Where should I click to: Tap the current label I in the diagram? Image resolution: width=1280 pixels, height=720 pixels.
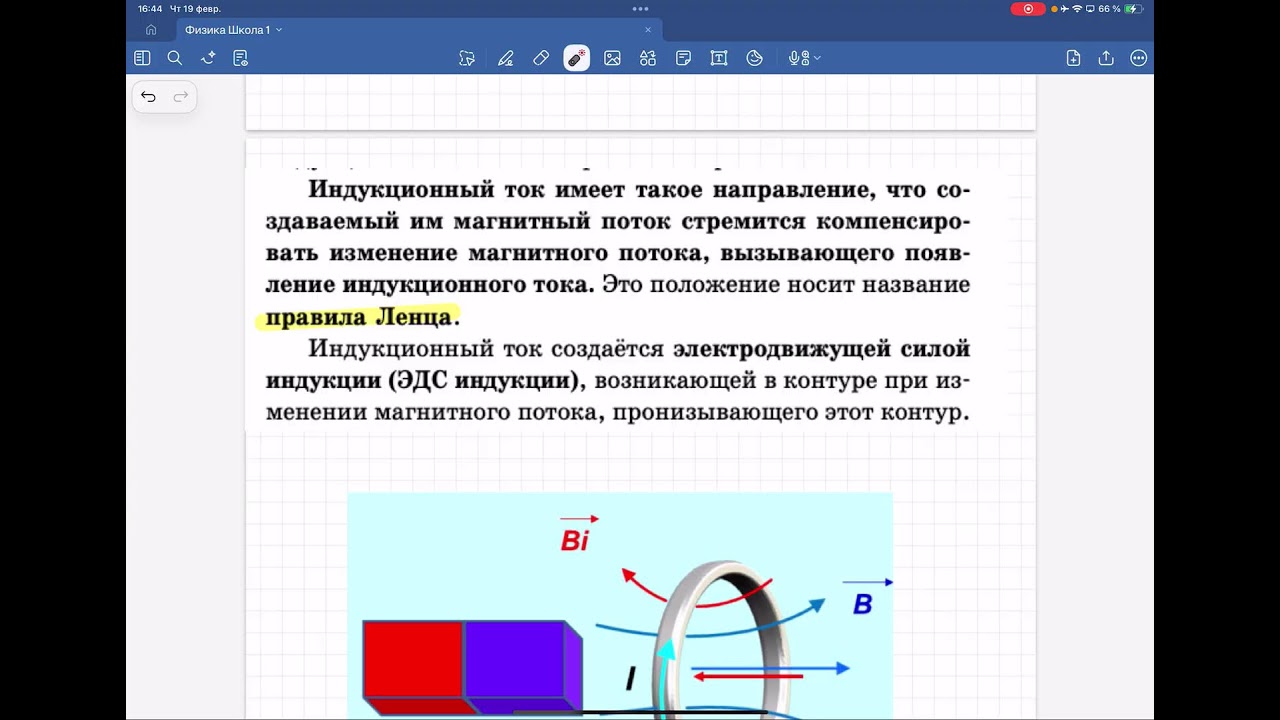[x=630, y=680]
